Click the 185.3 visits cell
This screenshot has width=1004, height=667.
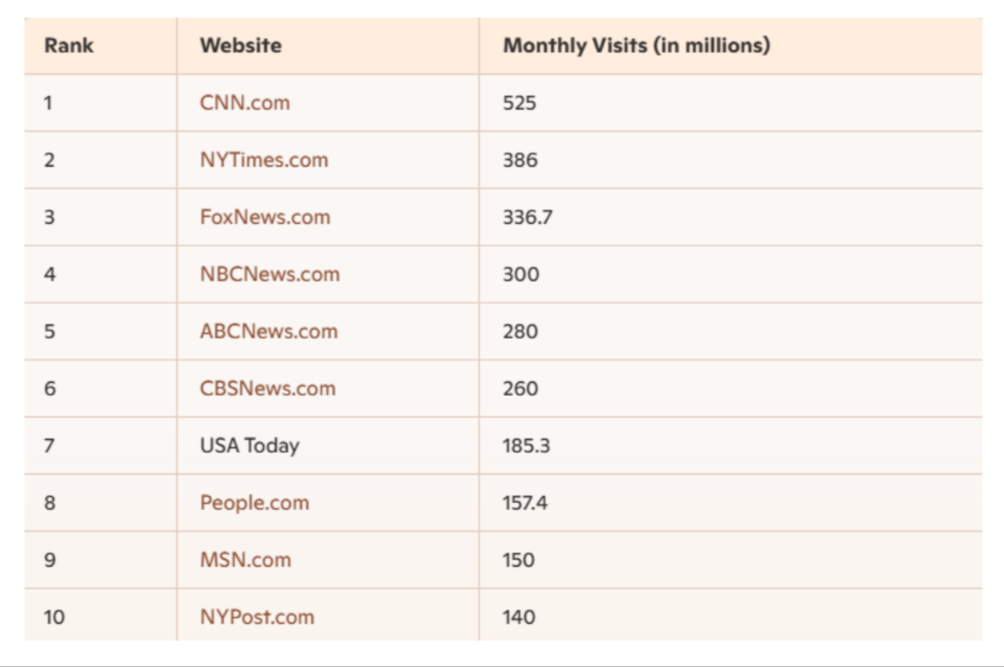point(731,446)
